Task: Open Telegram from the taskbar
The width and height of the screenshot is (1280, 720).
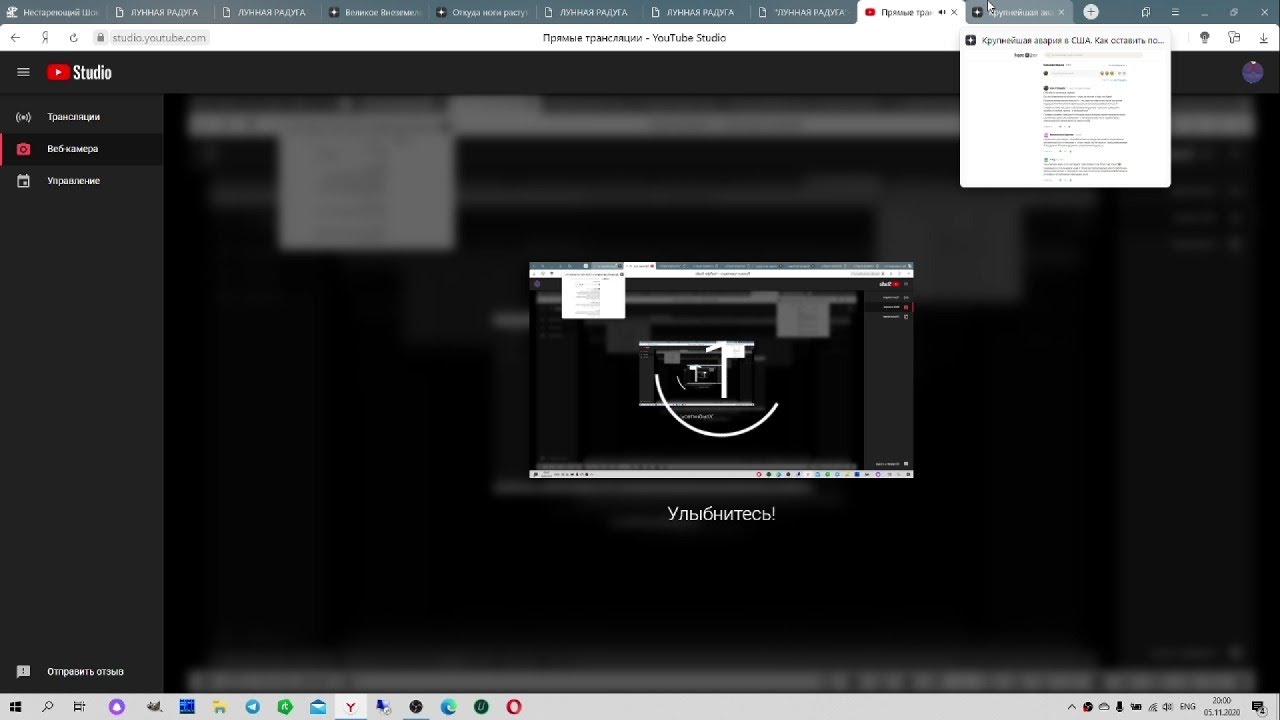Action: [252, 707]
